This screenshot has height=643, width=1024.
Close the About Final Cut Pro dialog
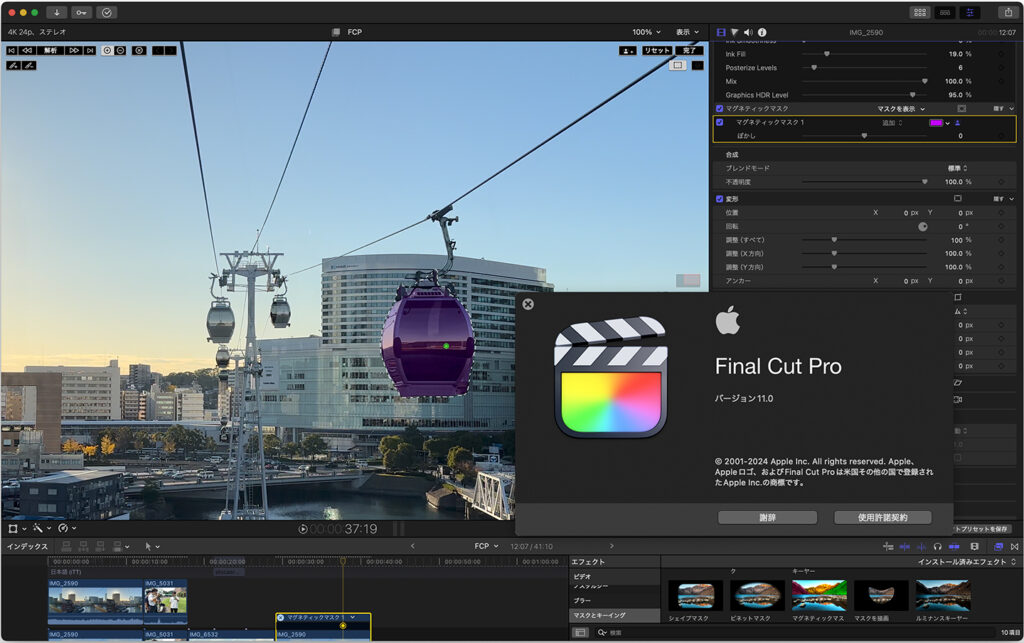pos(528,304)
